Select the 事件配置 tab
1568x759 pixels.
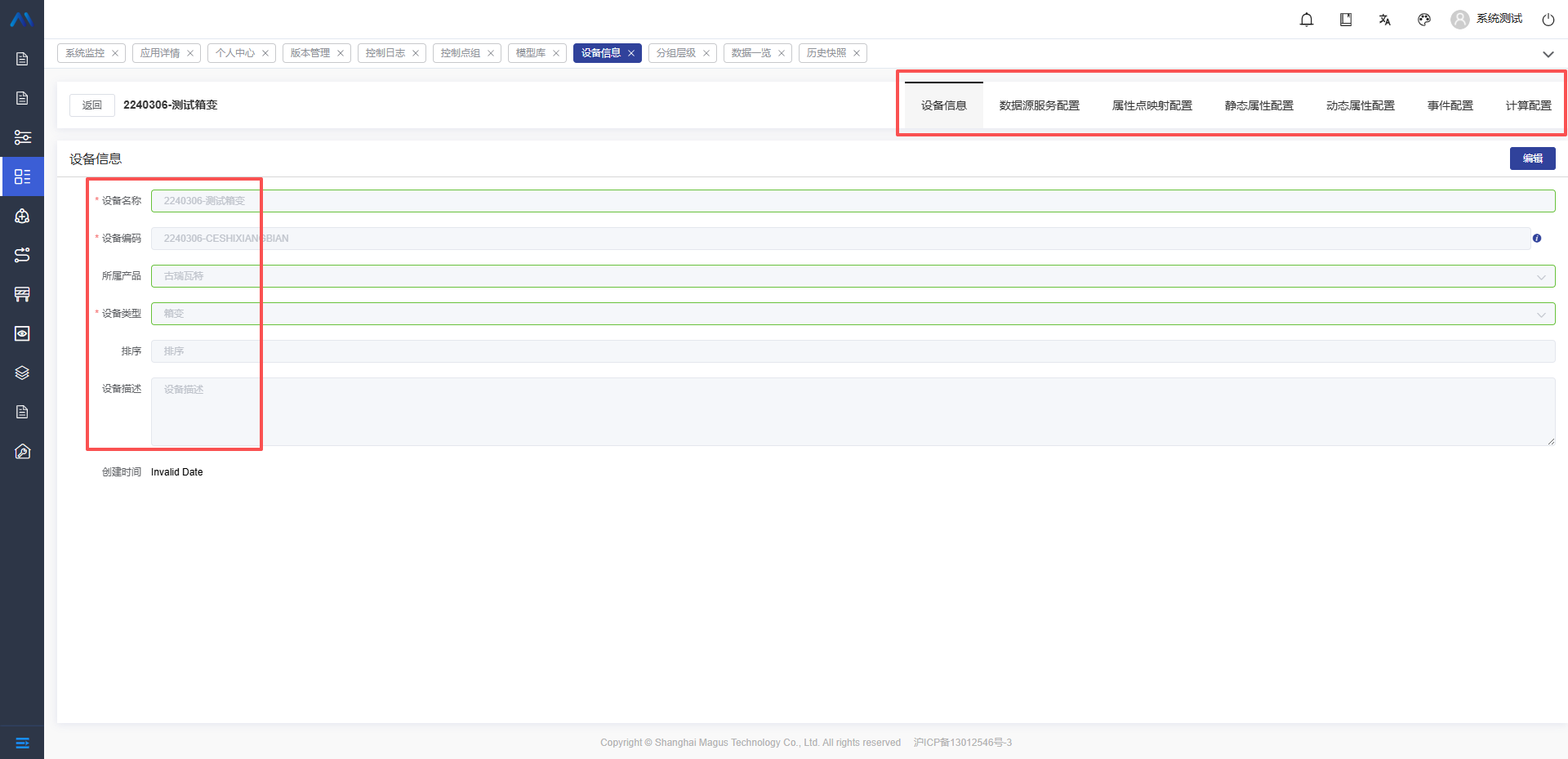coord(1450,105)
